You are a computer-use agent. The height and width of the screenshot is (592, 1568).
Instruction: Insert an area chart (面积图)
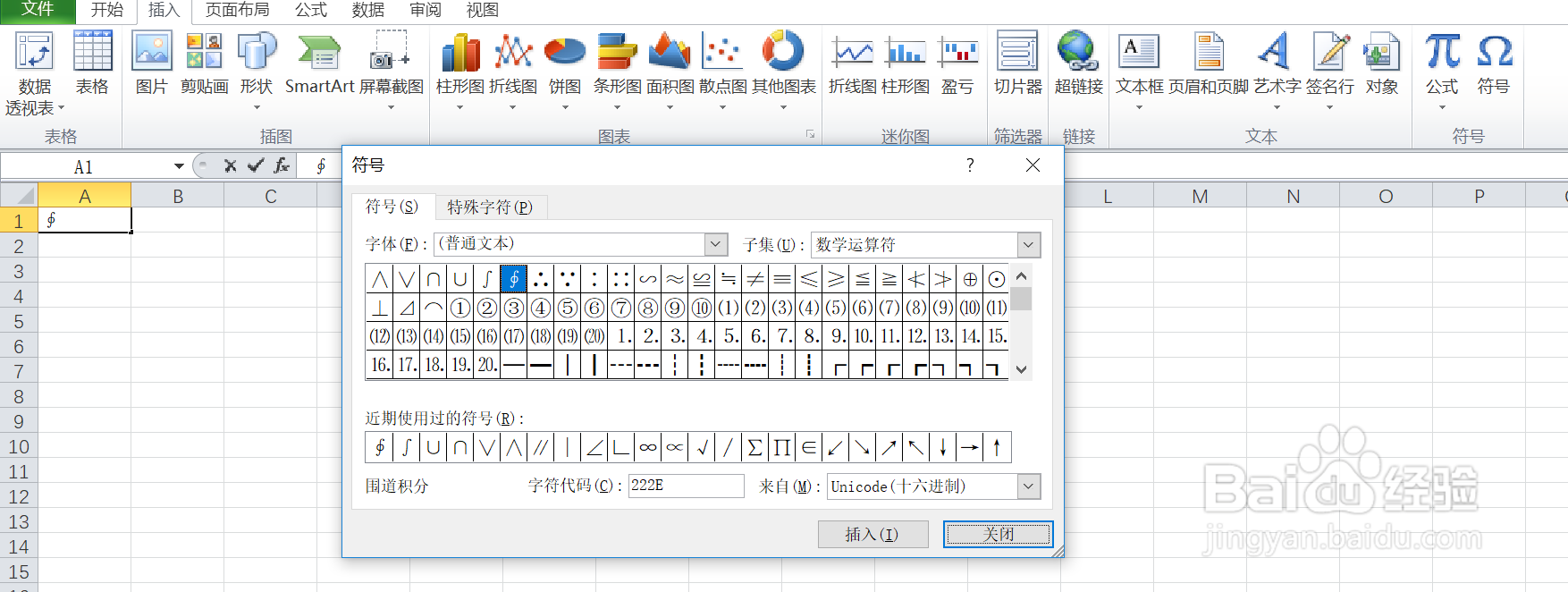[x=670, y=72]
